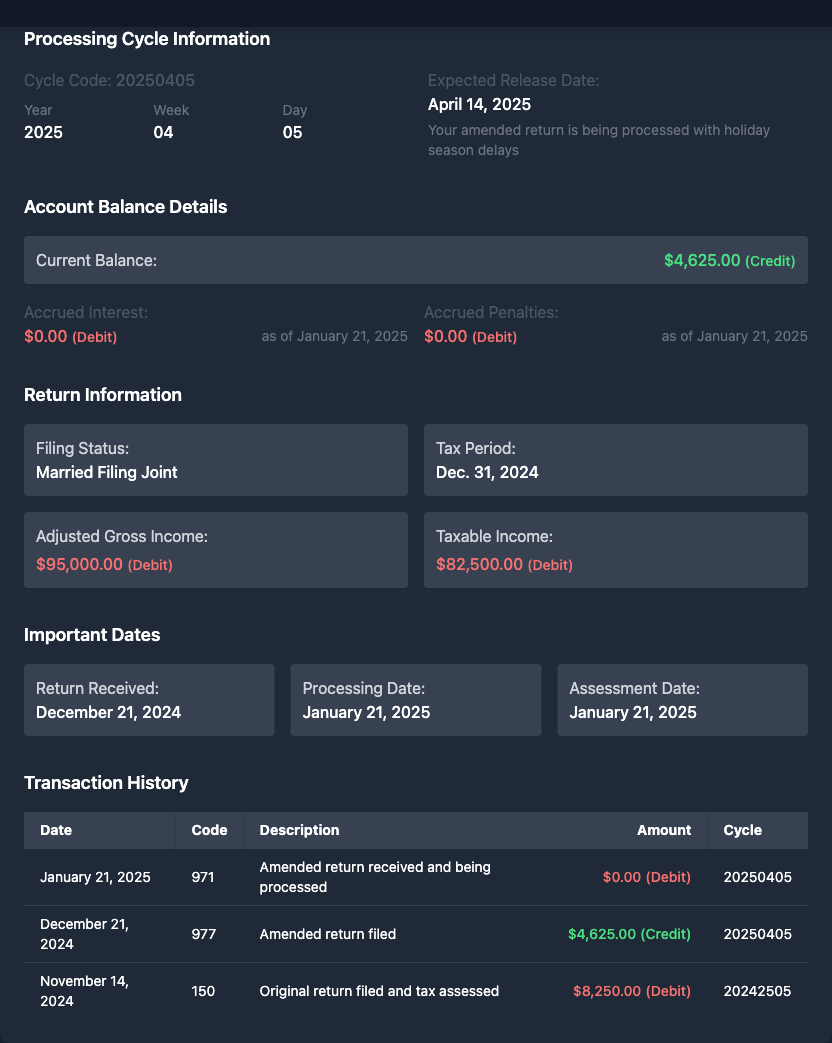Click the Processing Date card
832x1043 pixels.
pos(415,700)
